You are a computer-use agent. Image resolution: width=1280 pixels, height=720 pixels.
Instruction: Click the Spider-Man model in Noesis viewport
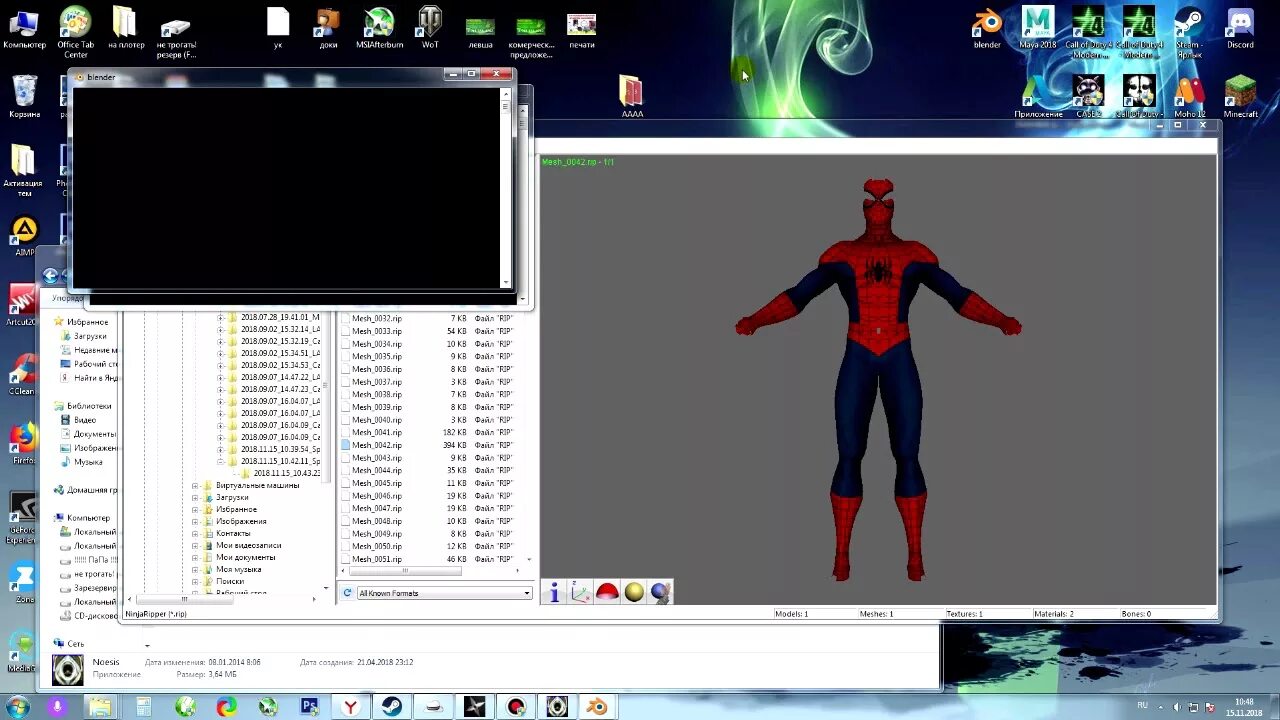pyautogui.click(x=878, y=380)
